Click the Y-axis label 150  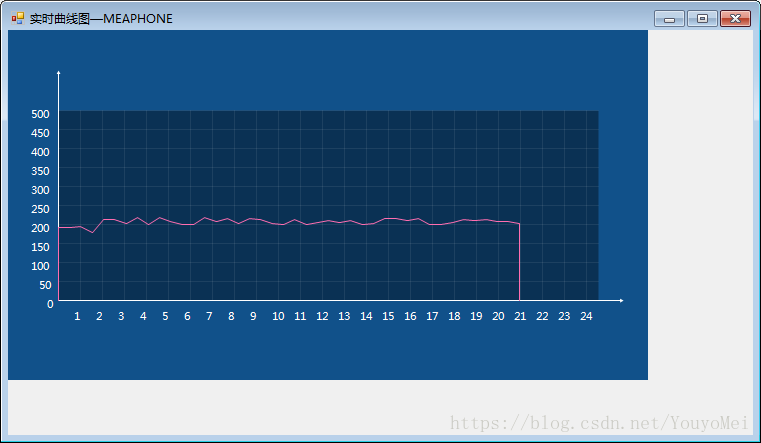click(40, 247)
